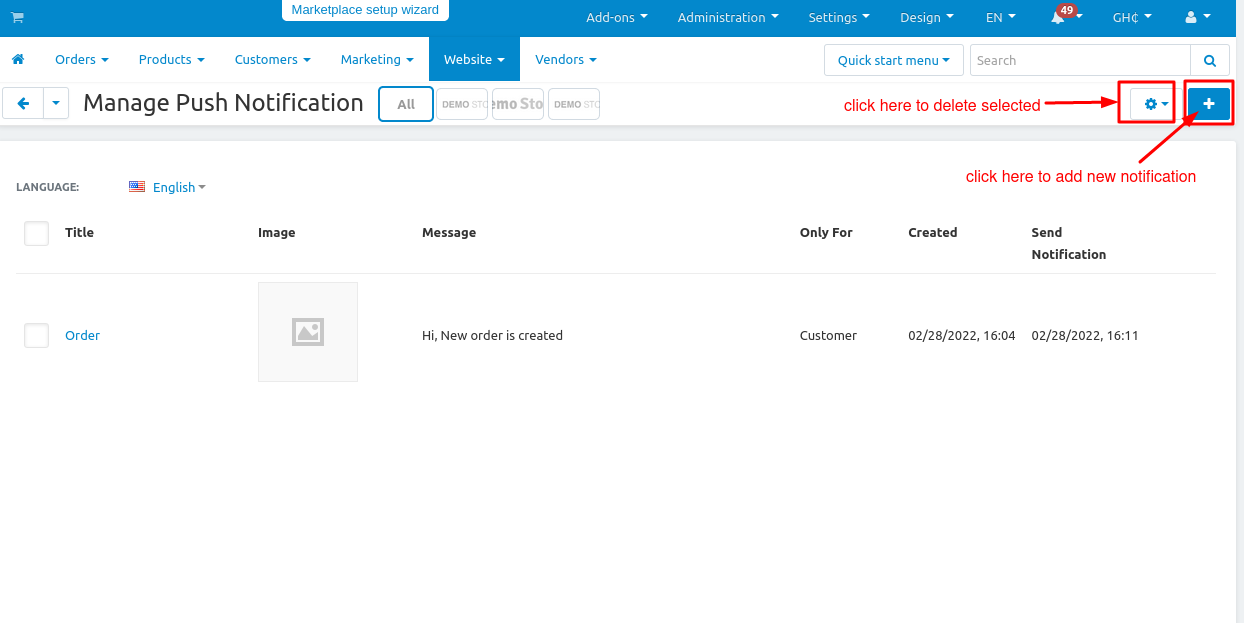1244x623 pixels.
Task: Open the notifications bell icon
Action: tap(1058, 18)
